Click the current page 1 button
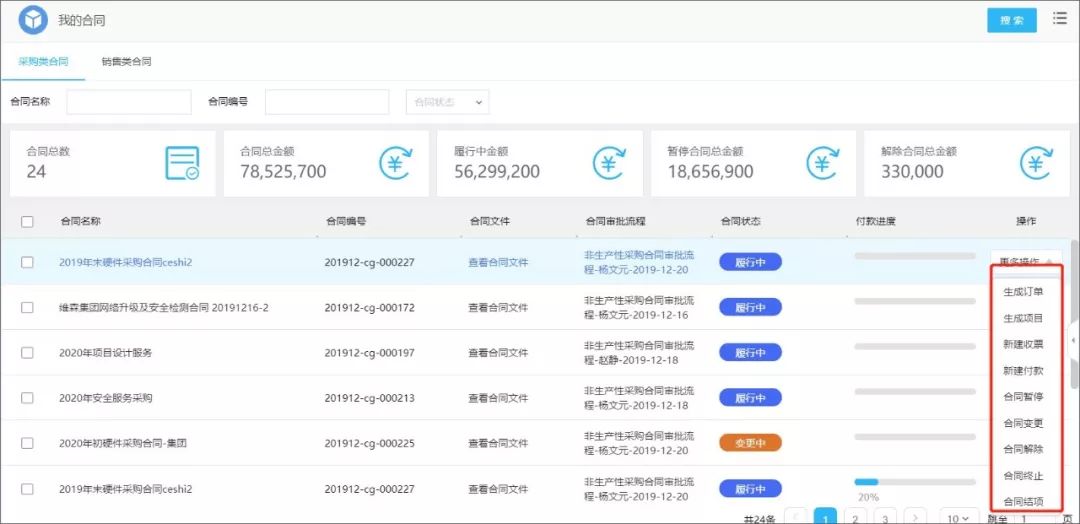The image size is (1080, 524). [825, 518]
